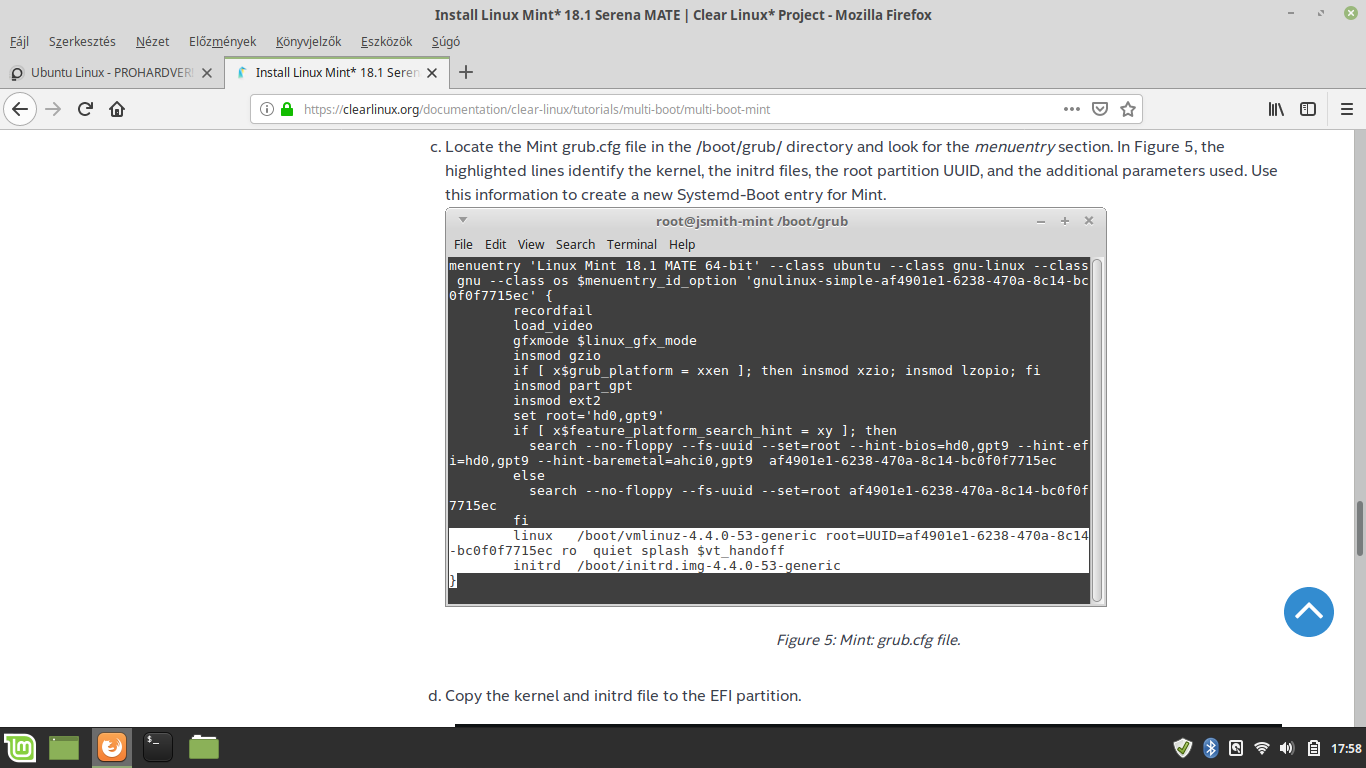Open the Bluetooth tray icon
1366x768 pixels.
1210,747
